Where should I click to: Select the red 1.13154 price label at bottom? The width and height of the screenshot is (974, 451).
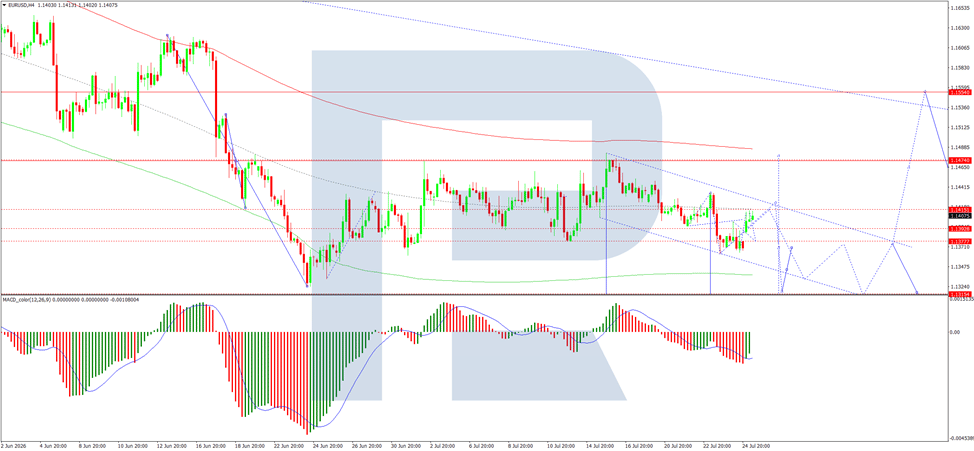960,294
